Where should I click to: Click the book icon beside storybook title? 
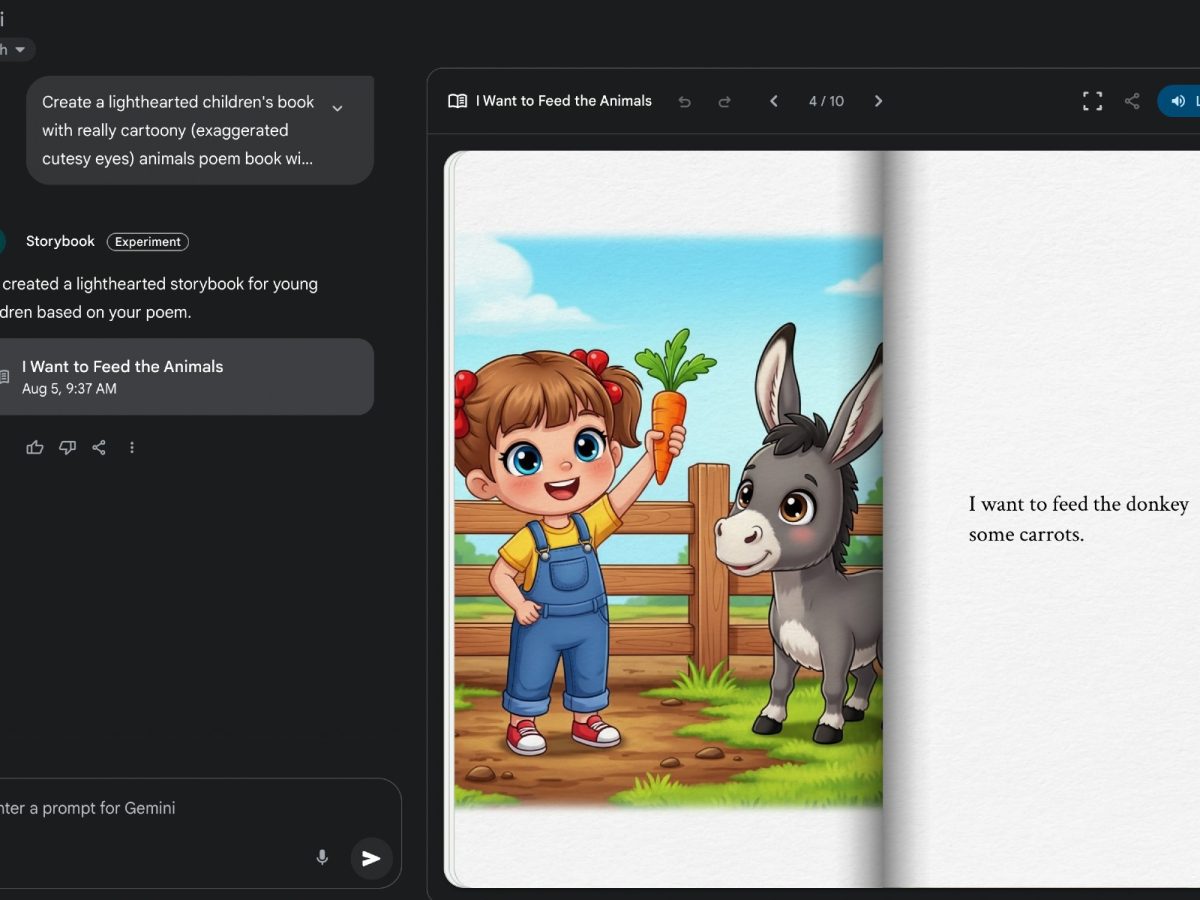pyautogui.click(x=457, y=101)
